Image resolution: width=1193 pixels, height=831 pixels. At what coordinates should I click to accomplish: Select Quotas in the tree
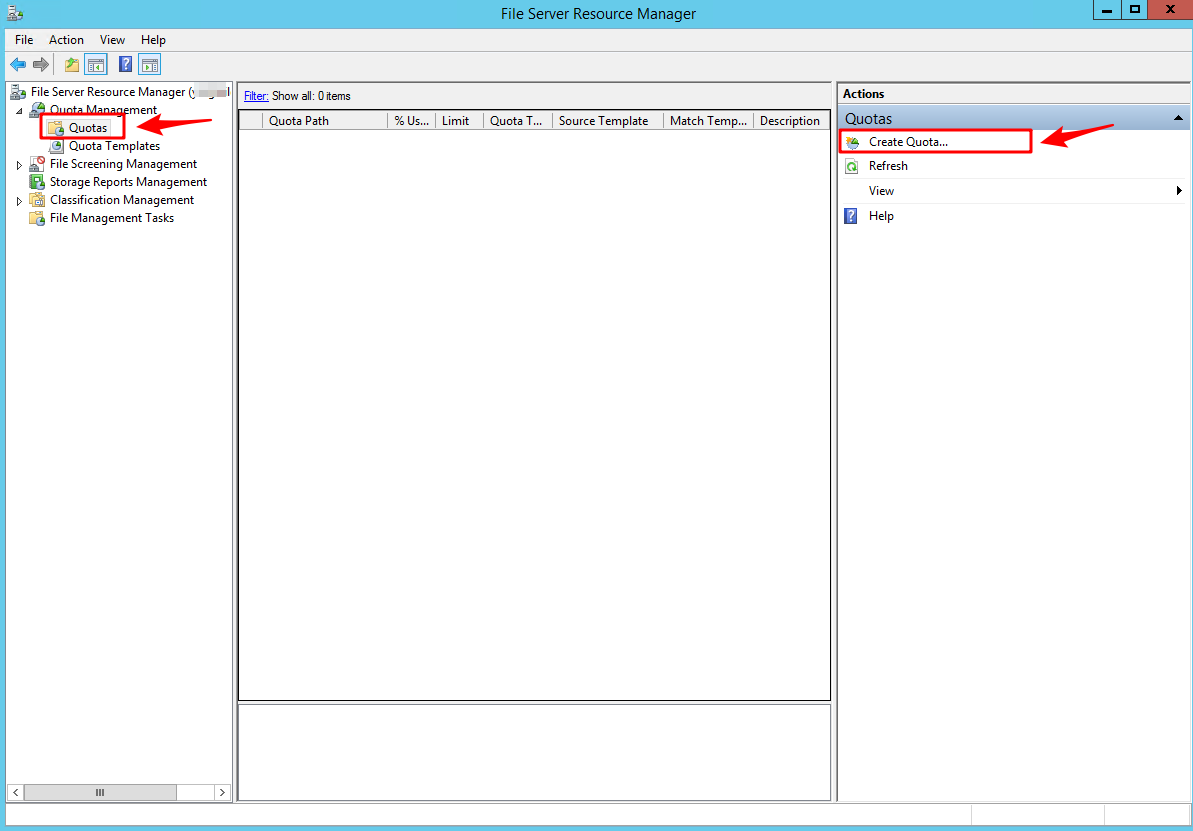(87, 127)
